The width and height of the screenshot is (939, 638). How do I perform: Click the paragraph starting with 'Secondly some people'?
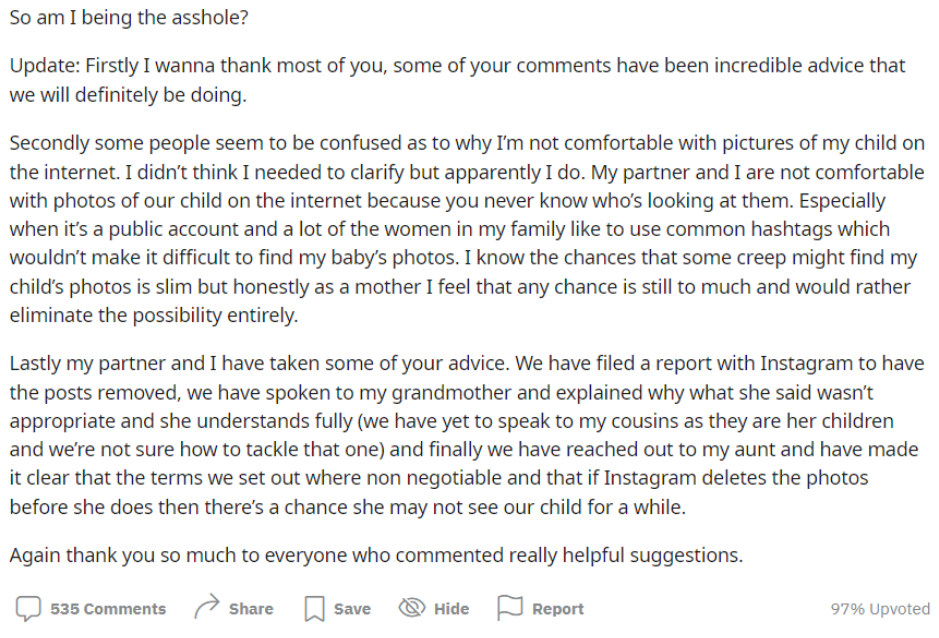coord(467,229)
